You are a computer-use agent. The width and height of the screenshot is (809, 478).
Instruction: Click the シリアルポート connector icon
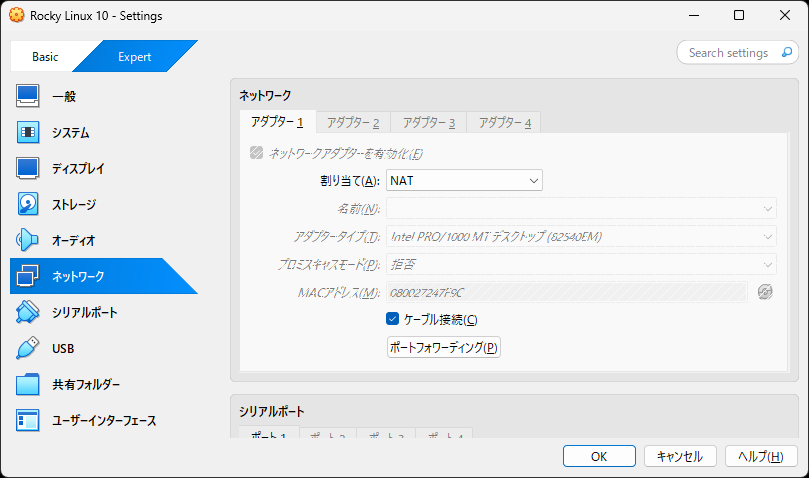point(28,313)
